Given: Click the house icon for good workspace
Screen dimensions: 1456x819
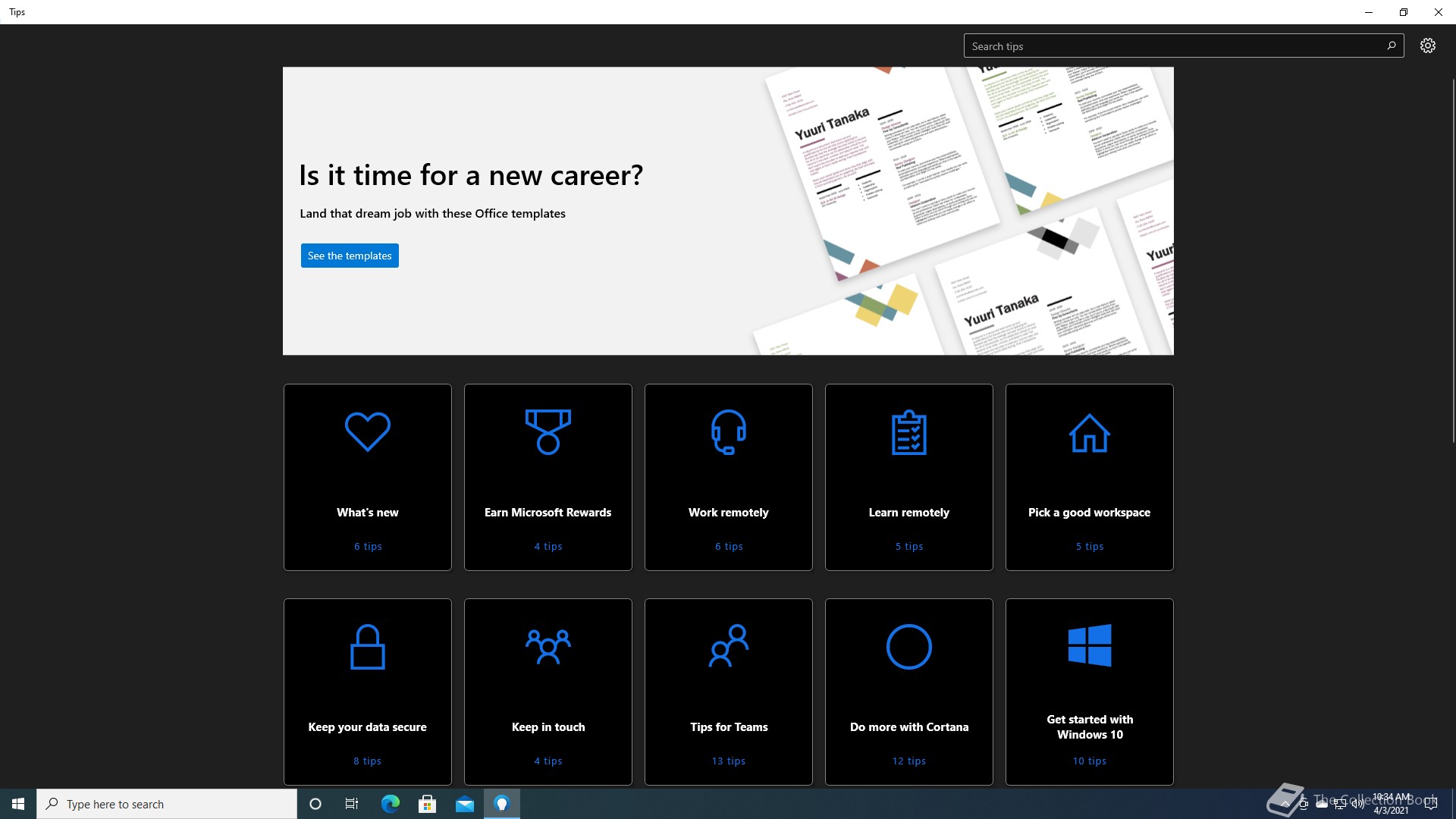Looking at the screenshot, I should point(1089,433).
